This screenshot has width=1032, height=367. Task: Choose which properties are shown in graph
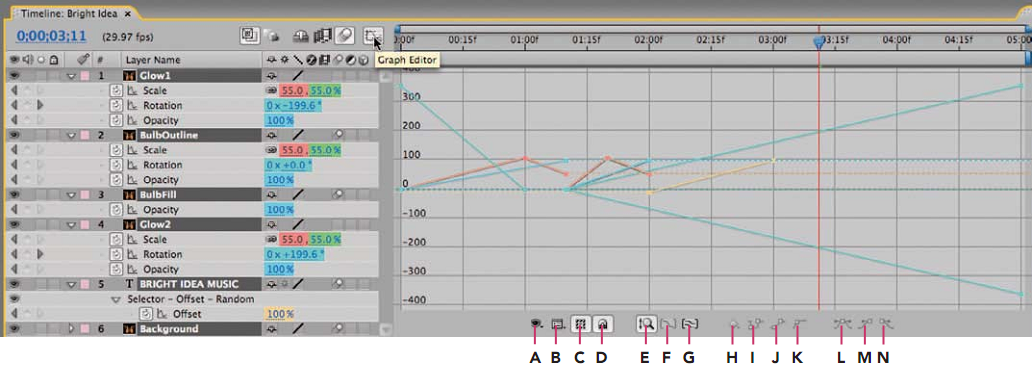point(537,324)
